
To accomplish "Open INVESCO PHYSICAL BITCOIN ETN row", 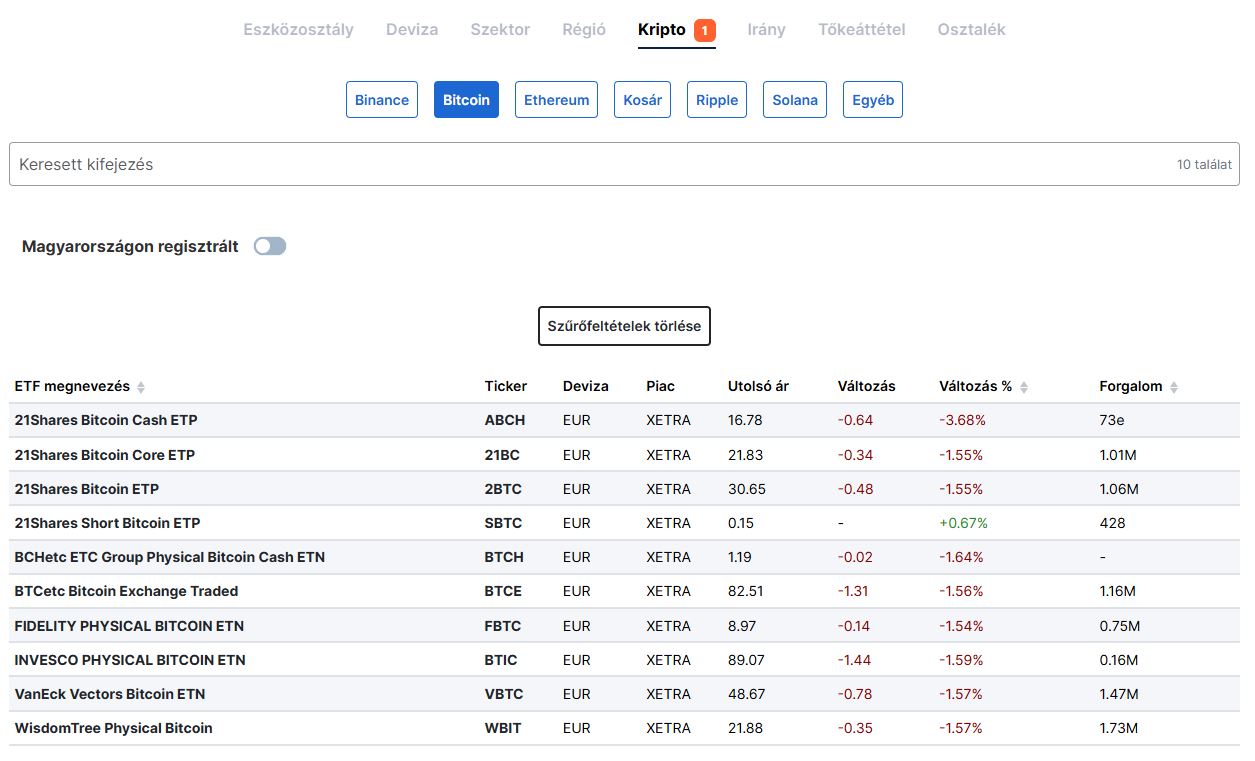I will [x=624, y=660].
